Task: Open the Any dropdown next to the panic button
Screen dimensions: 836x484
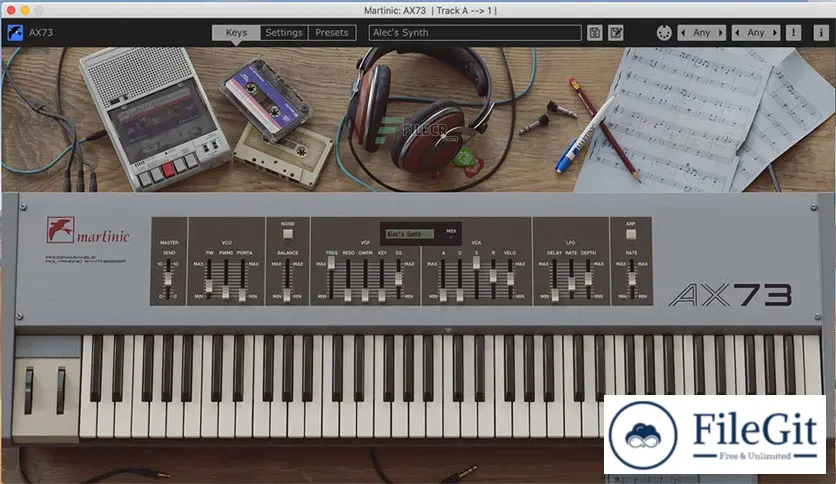Action: coord(756,33)
